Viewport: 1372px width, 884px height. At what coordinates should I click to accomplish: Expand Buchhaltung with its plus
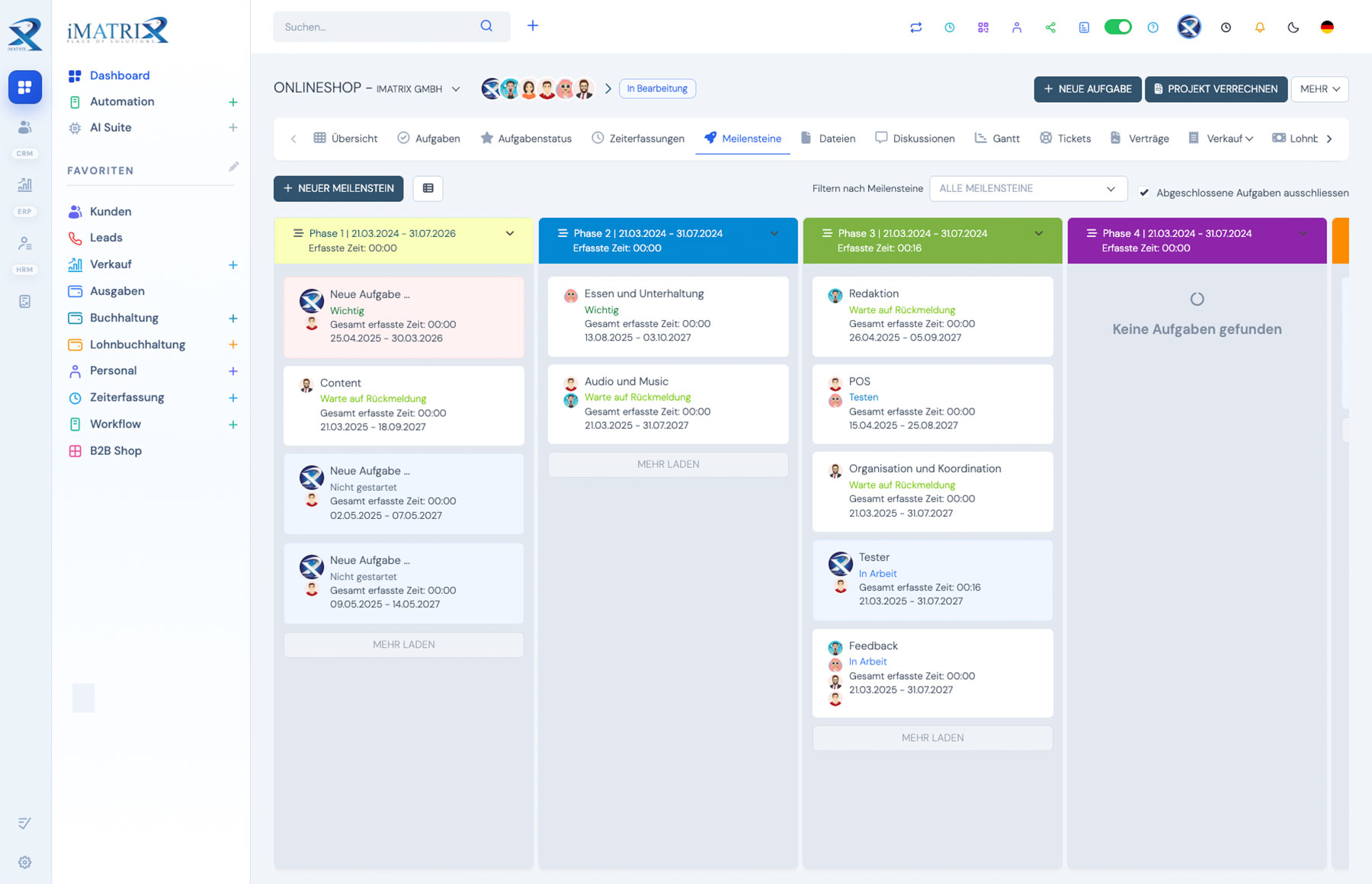pos(233,319)
